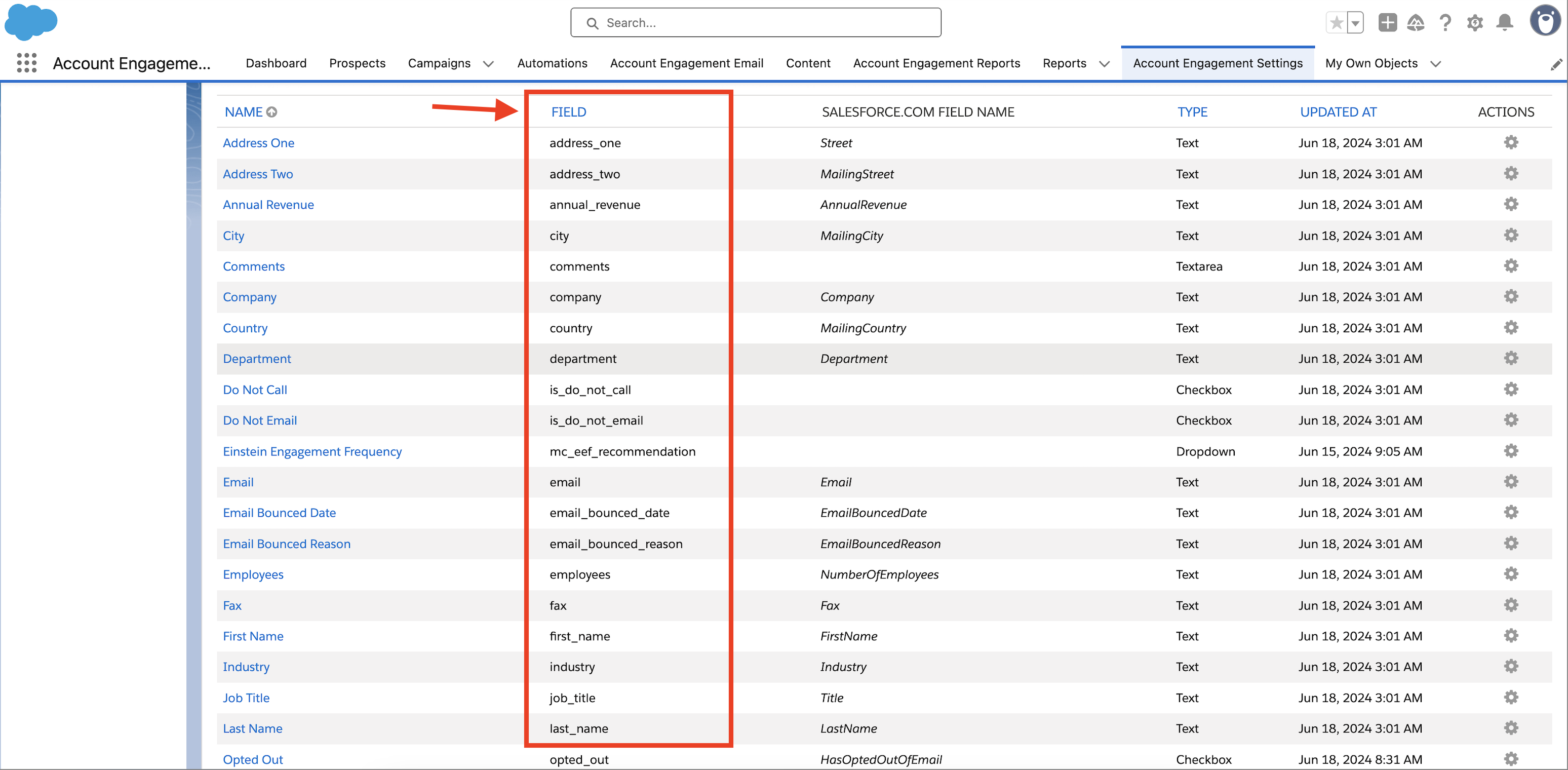Open the Email Bounced Reason field link

tap(286, 544)
